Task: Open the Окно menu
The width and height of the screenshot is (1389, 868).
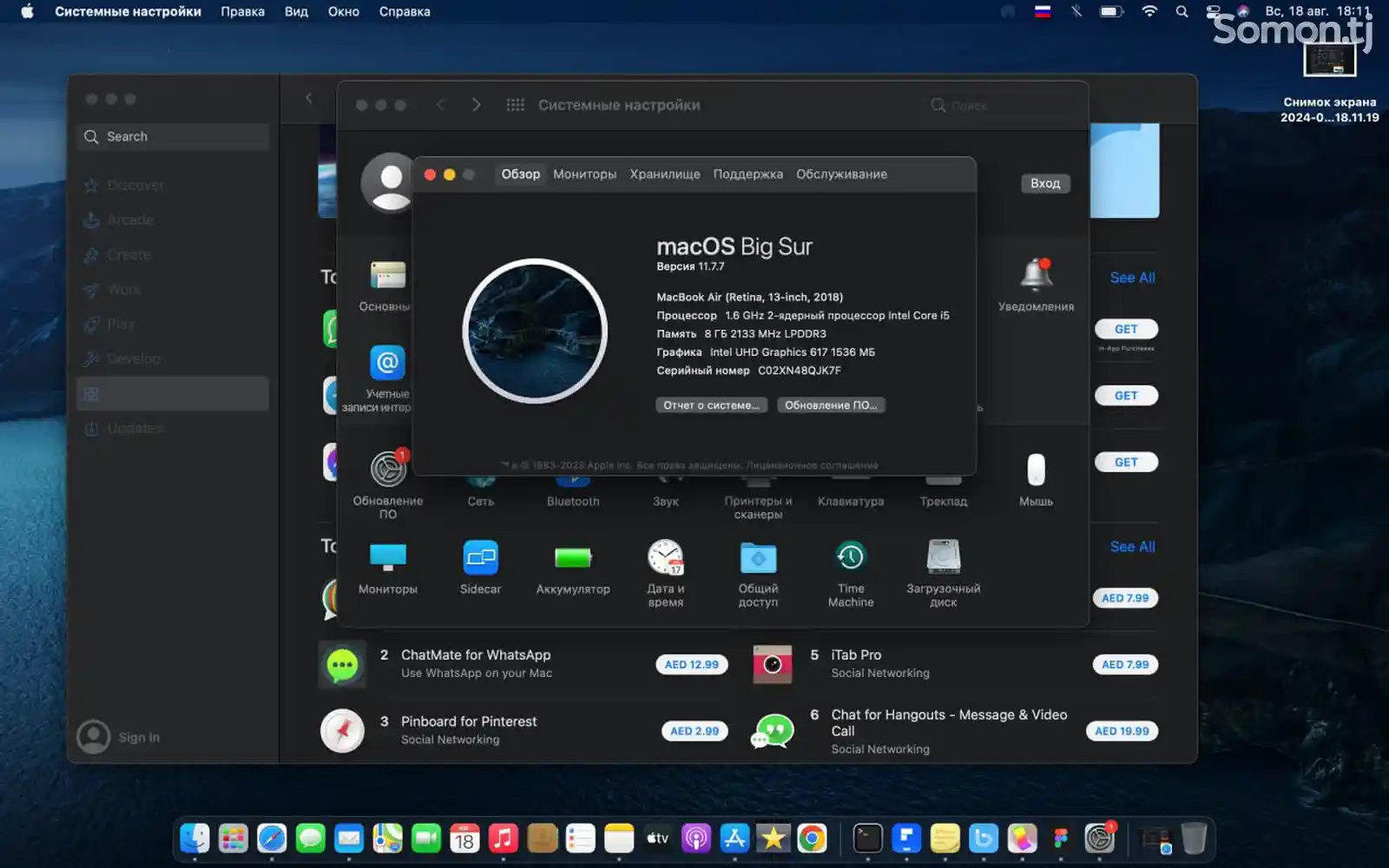Action: point(344,11)
